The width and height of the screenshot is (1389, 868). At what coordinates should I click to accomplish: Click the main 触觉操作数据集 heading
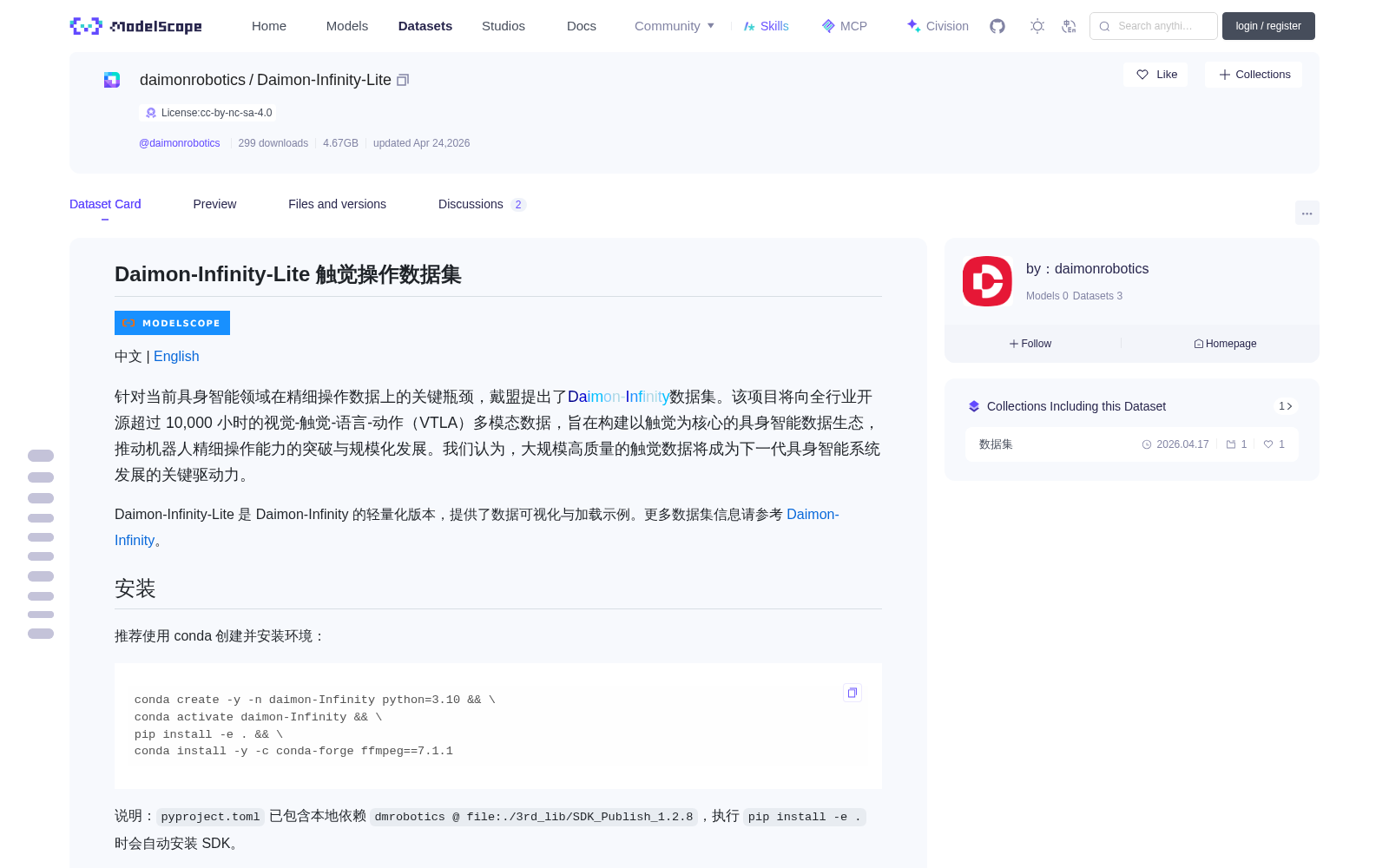288,274
